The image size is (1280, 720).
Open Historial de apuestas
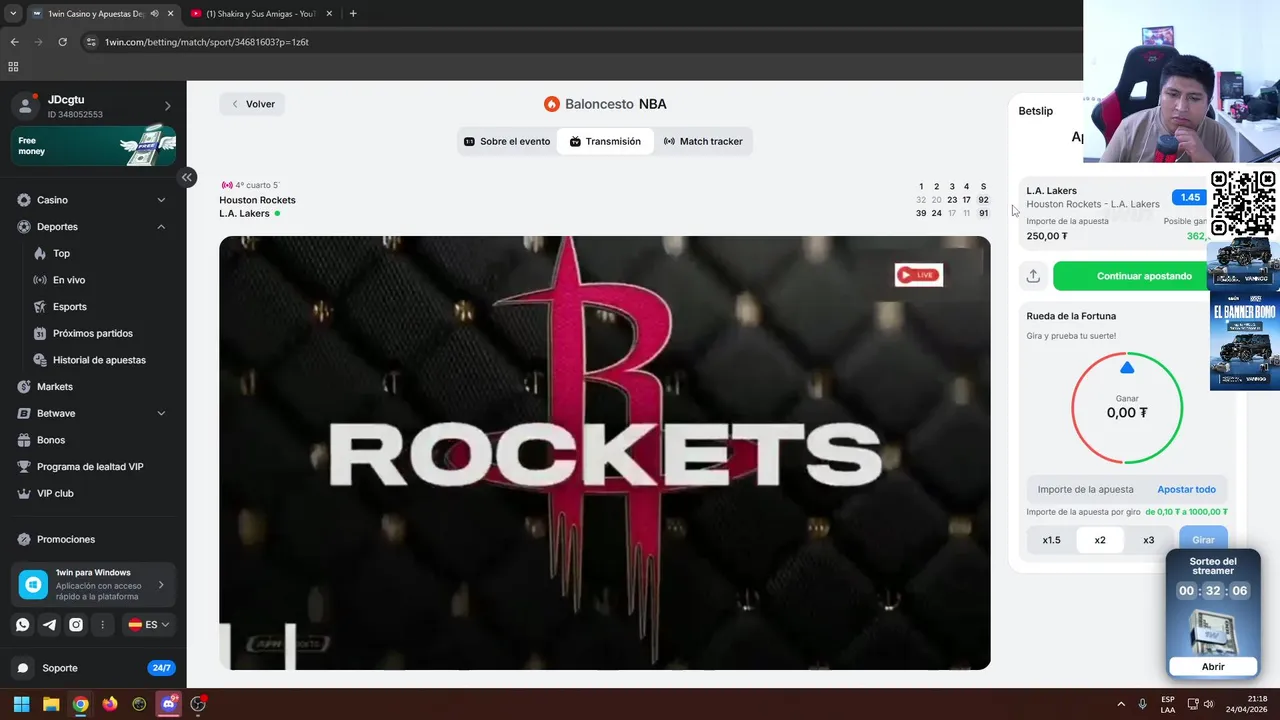click(x=99, y=360)
